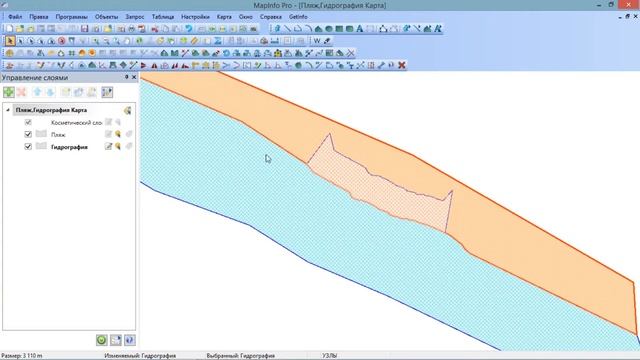Select the Ellipse drawing tool
The height and width of the screenshot is (360, 640).
(329, 29)
